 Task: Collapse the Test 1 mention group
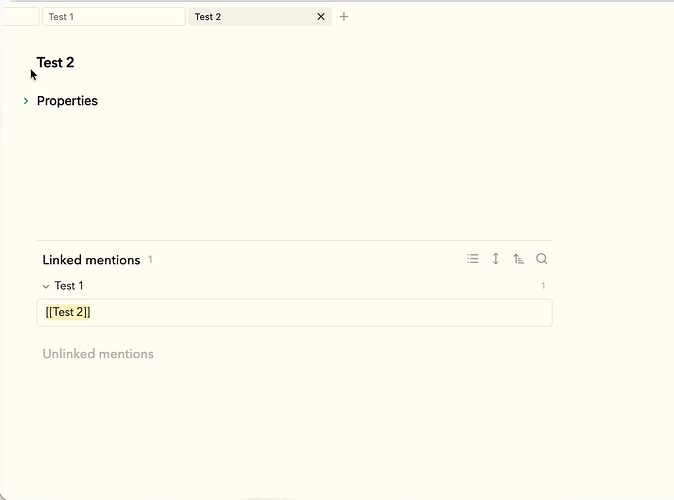pos(46,286)
